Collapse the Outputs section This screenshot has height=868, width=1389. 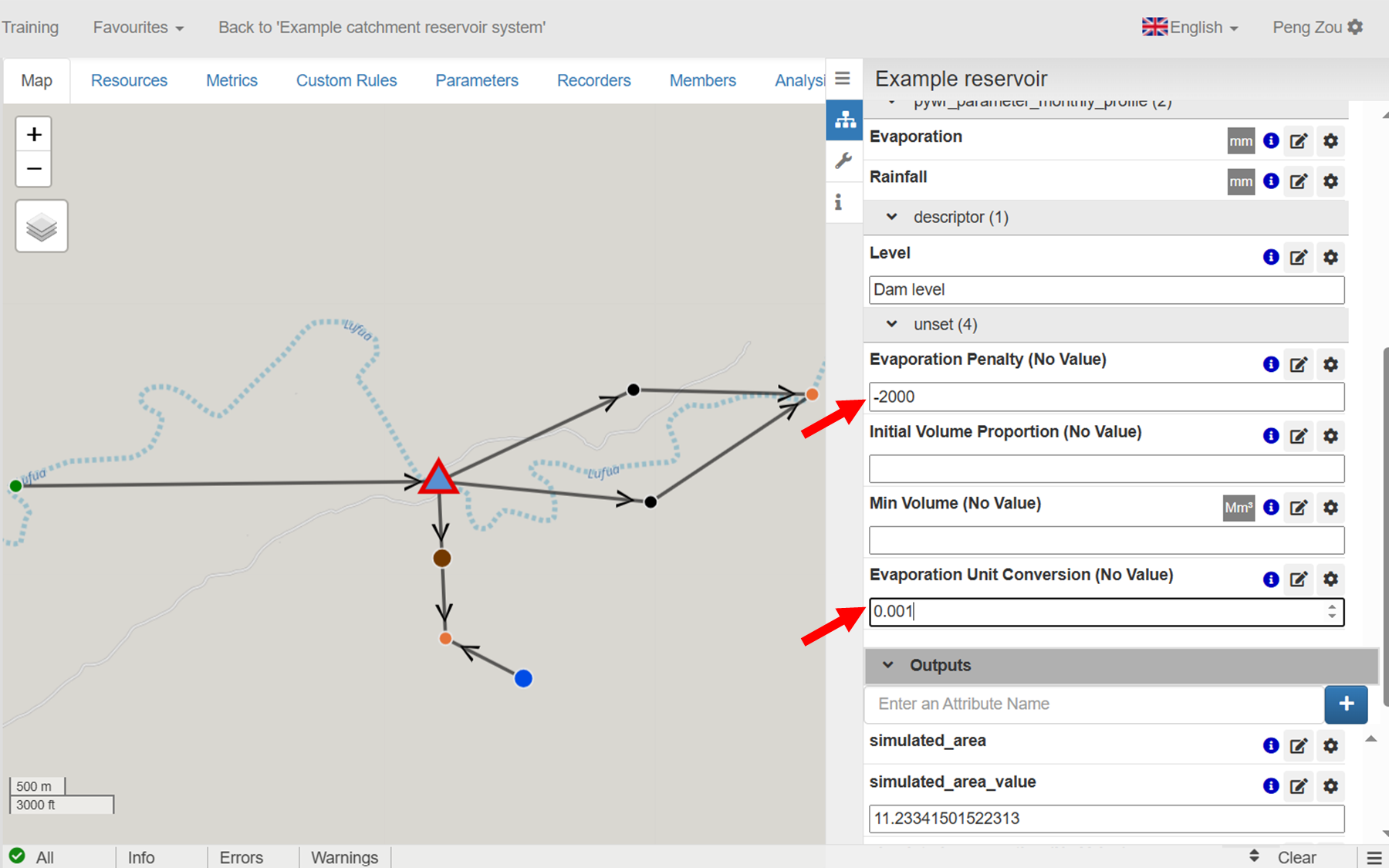tap(888, 665)
